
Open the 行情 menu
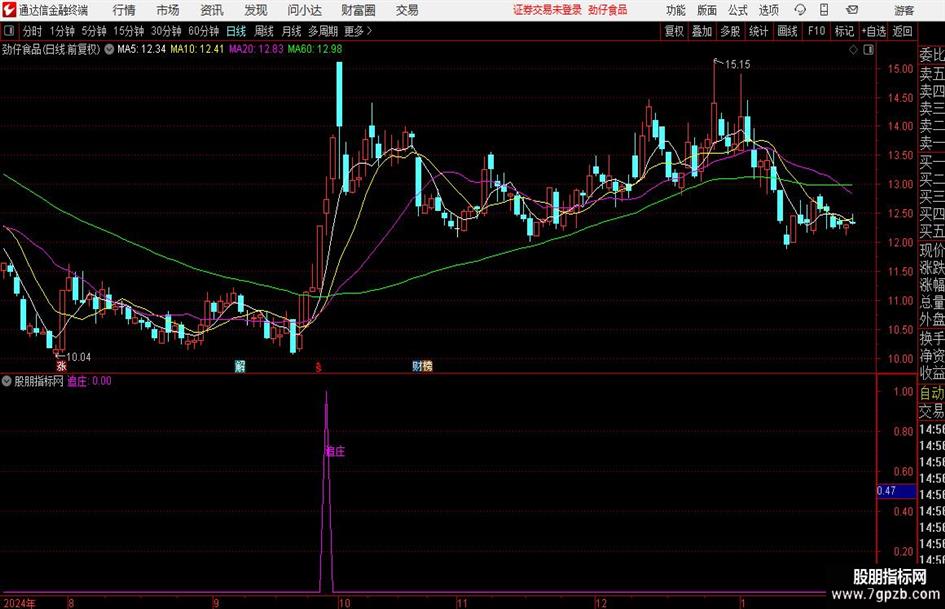tap(124, 10)
